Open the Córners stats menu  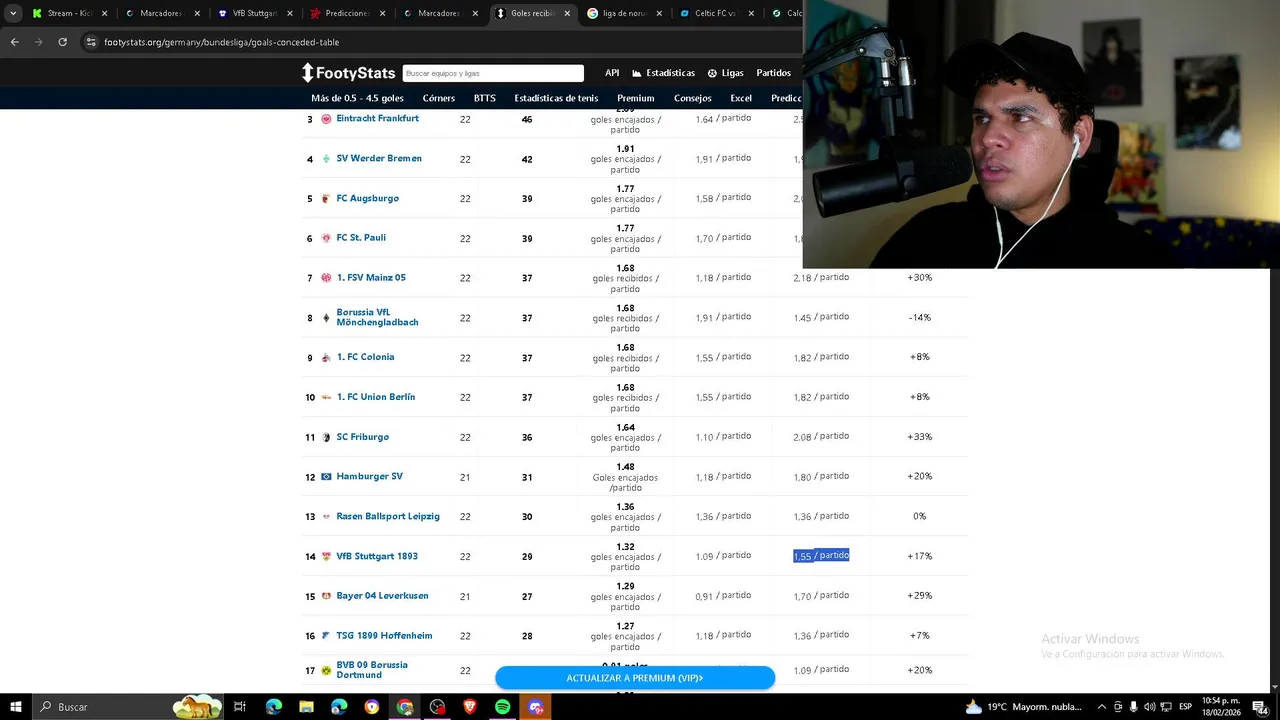click(438, 98)
